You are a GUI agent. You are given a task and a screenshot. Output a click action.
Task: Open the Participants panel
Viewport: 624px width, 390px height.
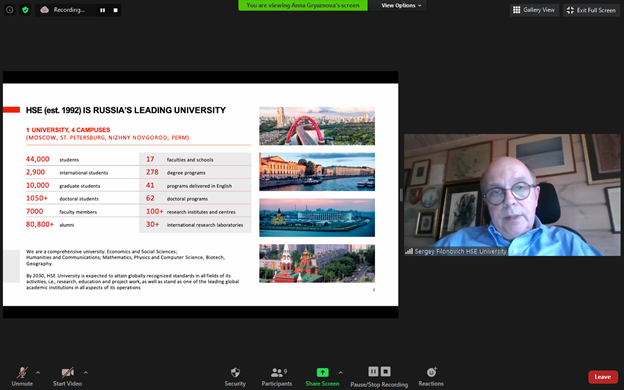(x=277, y=376)
